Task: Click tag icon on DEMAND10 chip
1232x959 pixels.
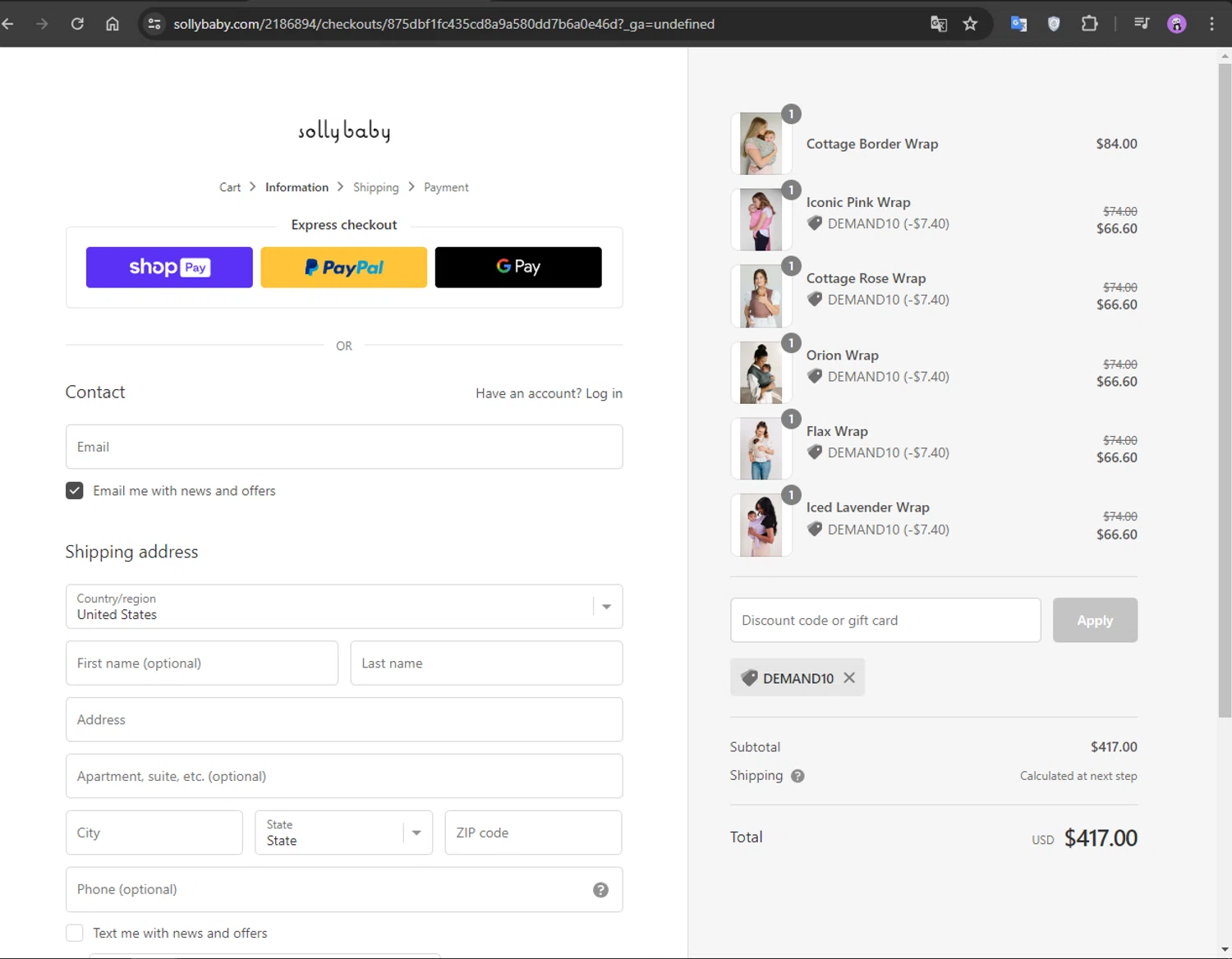Action: (749, 677)
